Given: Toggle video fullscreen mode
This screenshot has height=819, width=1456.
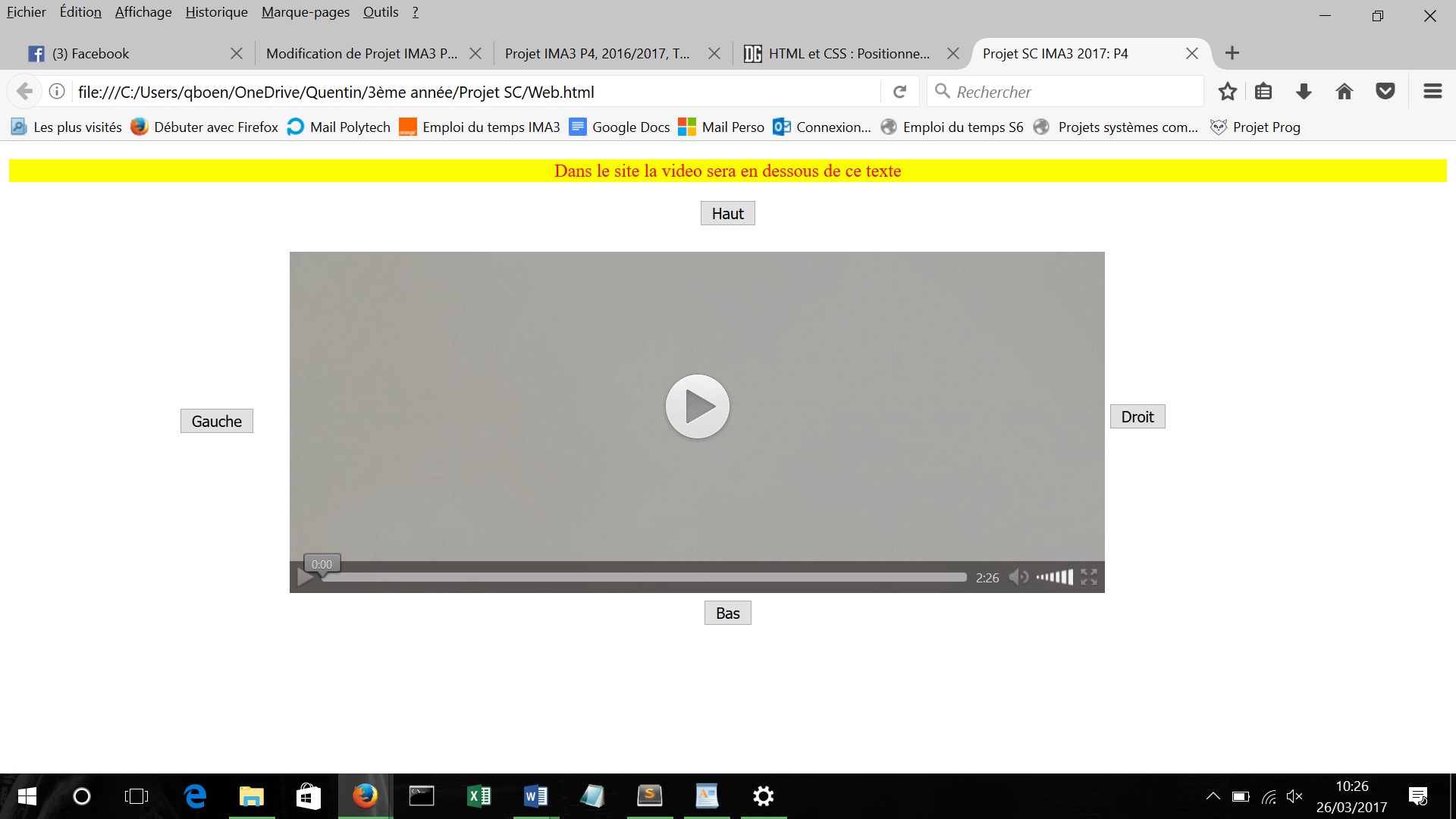Looking at the screenshot, I should tap(1089, 577).
